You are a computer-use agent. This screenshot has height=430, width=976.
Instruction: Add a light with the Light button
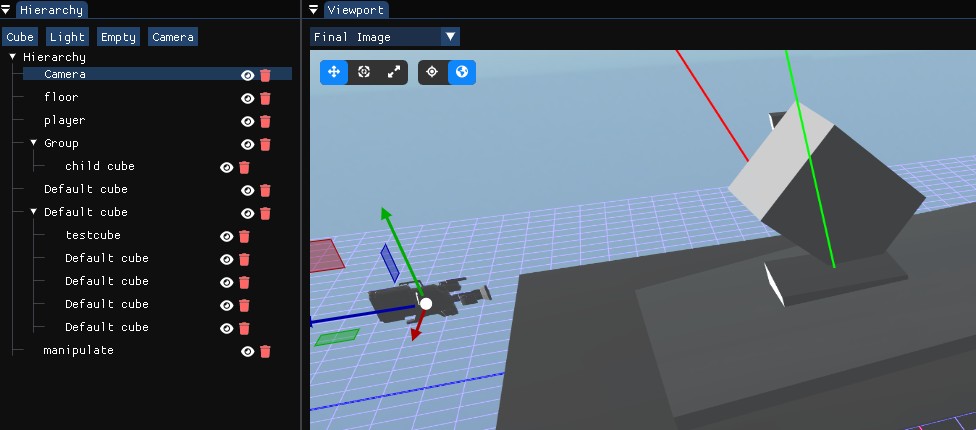(67, 37)
